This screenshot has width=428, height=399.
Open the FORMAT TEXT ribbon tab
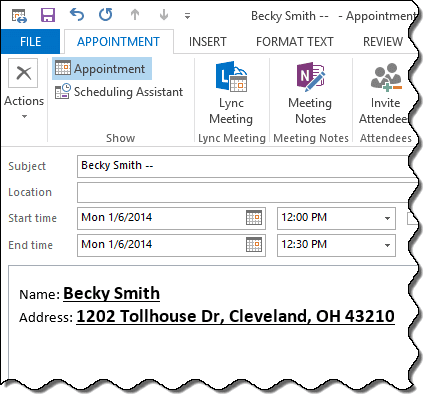pyautogui.click(x=295, y=42)
